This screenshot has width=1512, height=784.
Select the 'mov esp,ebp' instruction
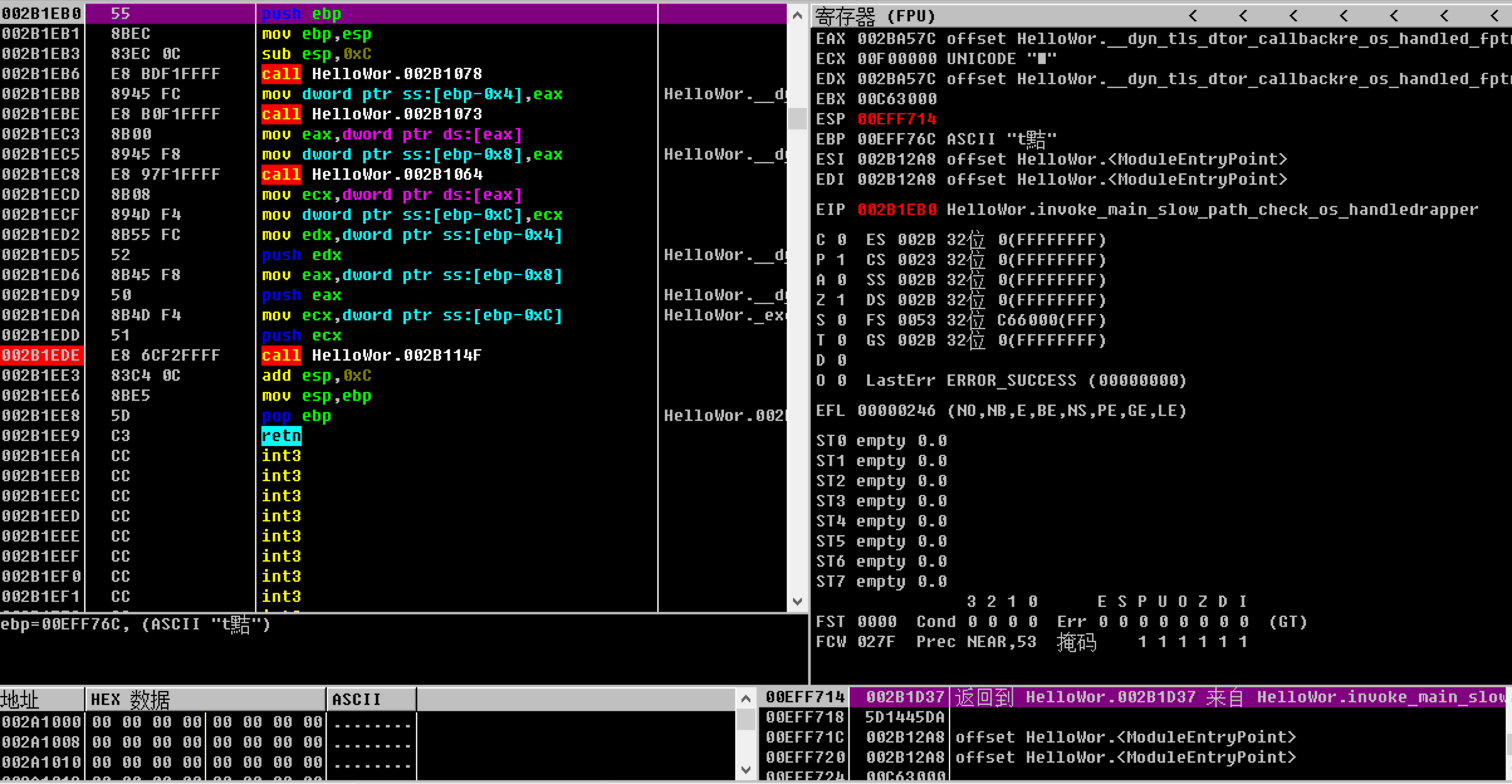pyautogui.click(x=317, y=395)
